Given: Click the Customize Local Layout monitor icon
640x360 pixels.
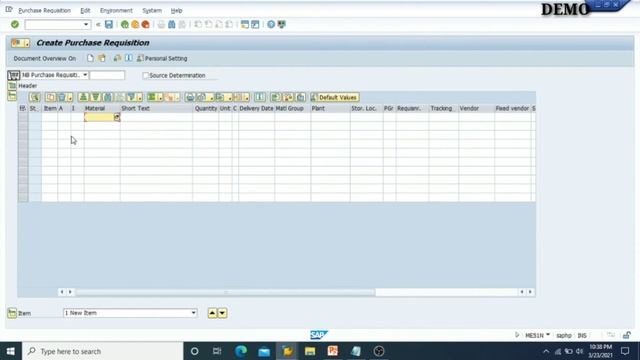Looking at the screenshot, I should [x=282, y=24].
